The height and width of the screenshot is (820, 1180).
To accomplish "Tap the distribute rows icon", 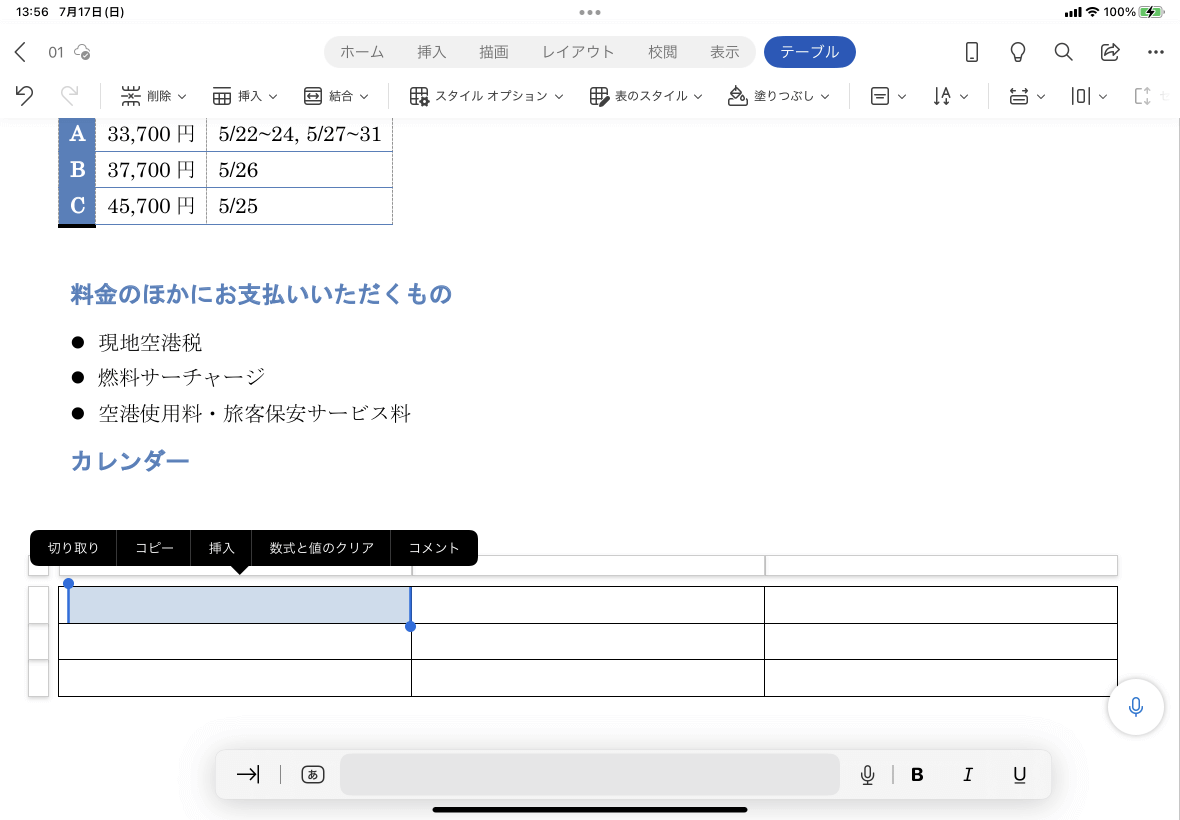I will point(1019,96).
